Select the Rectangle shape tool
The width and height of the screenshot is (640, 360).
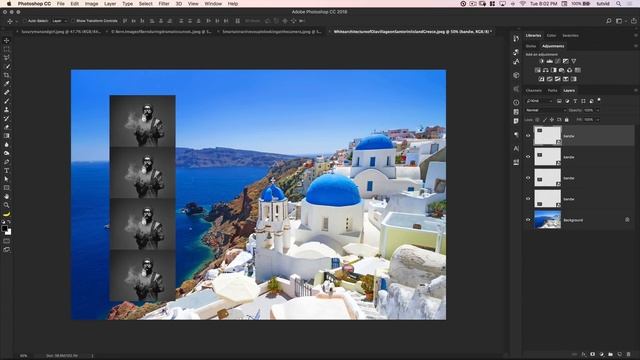(x=7, y=188)
